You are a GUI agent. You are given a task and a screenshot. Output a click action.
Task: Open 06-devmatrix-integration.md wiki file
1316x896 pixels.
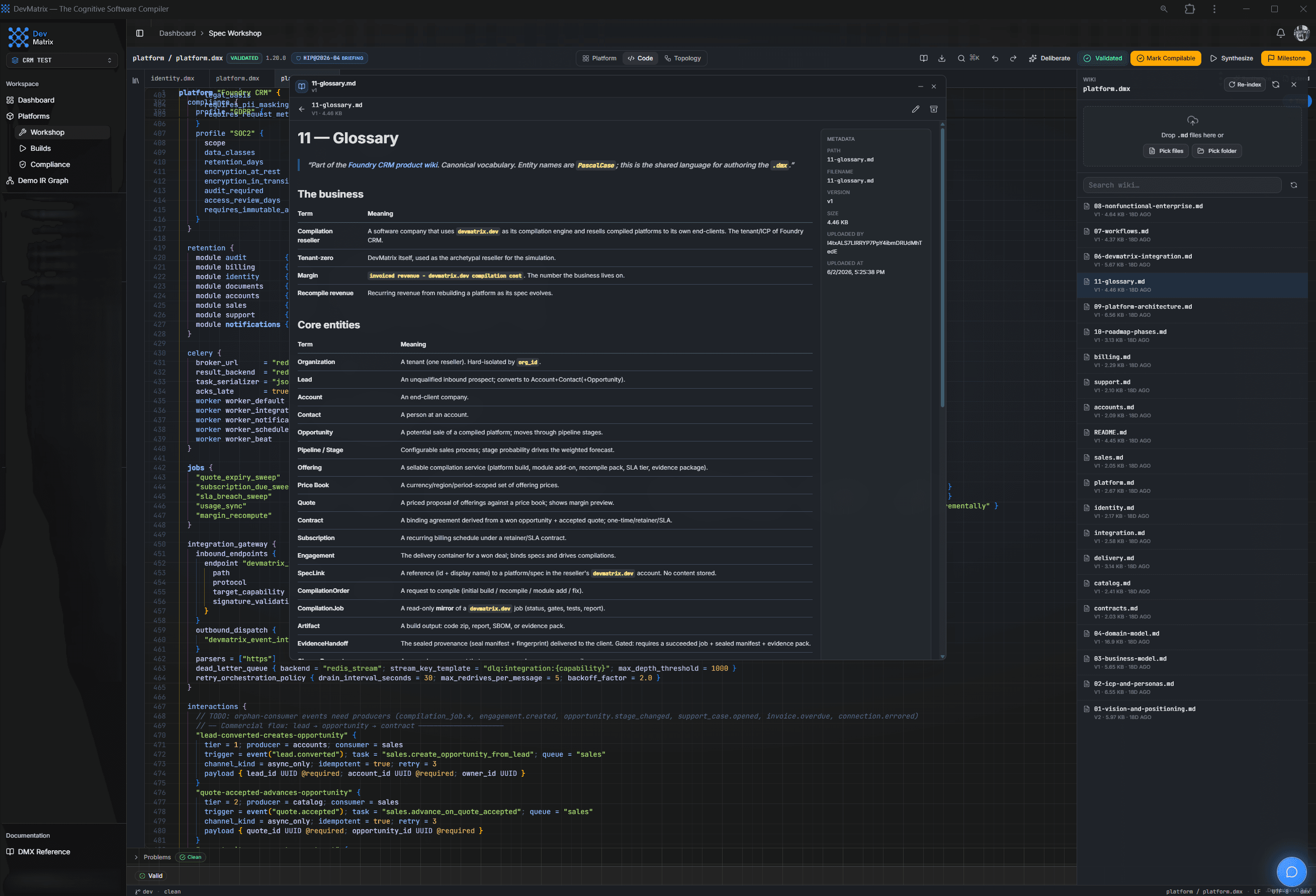[x=1193, y=260]
